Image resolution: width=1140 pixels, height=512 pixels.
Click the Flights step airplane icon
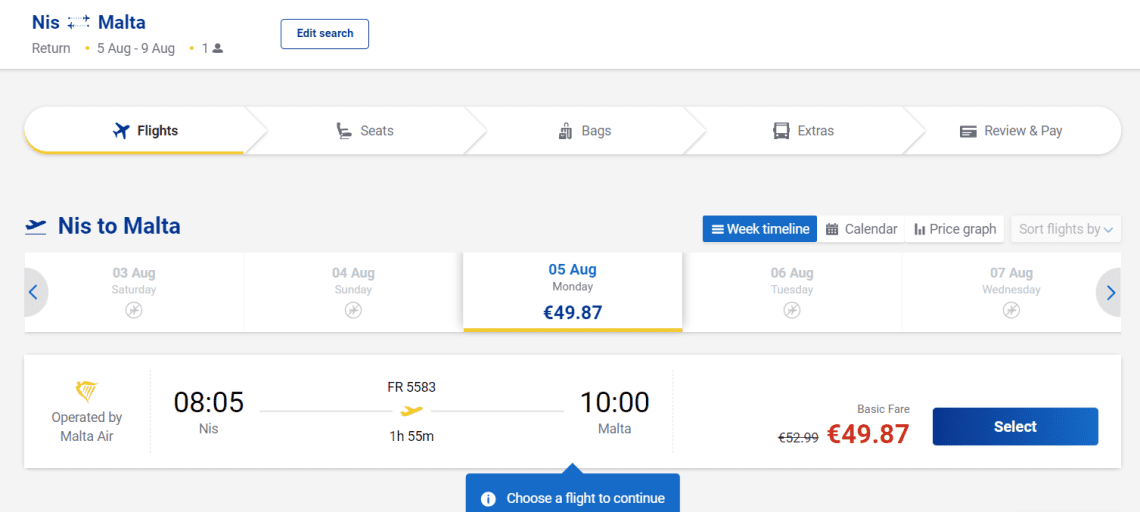coord(121,131)
